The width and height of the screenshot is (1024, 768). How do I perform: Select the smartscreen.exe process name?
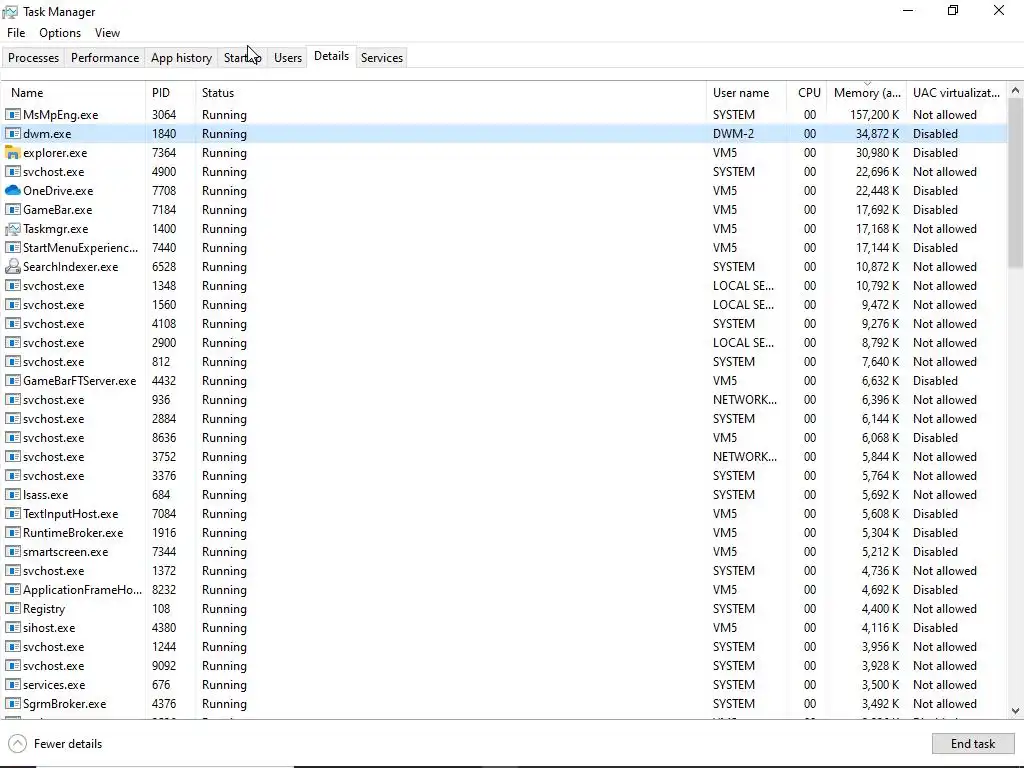point(65,552)
